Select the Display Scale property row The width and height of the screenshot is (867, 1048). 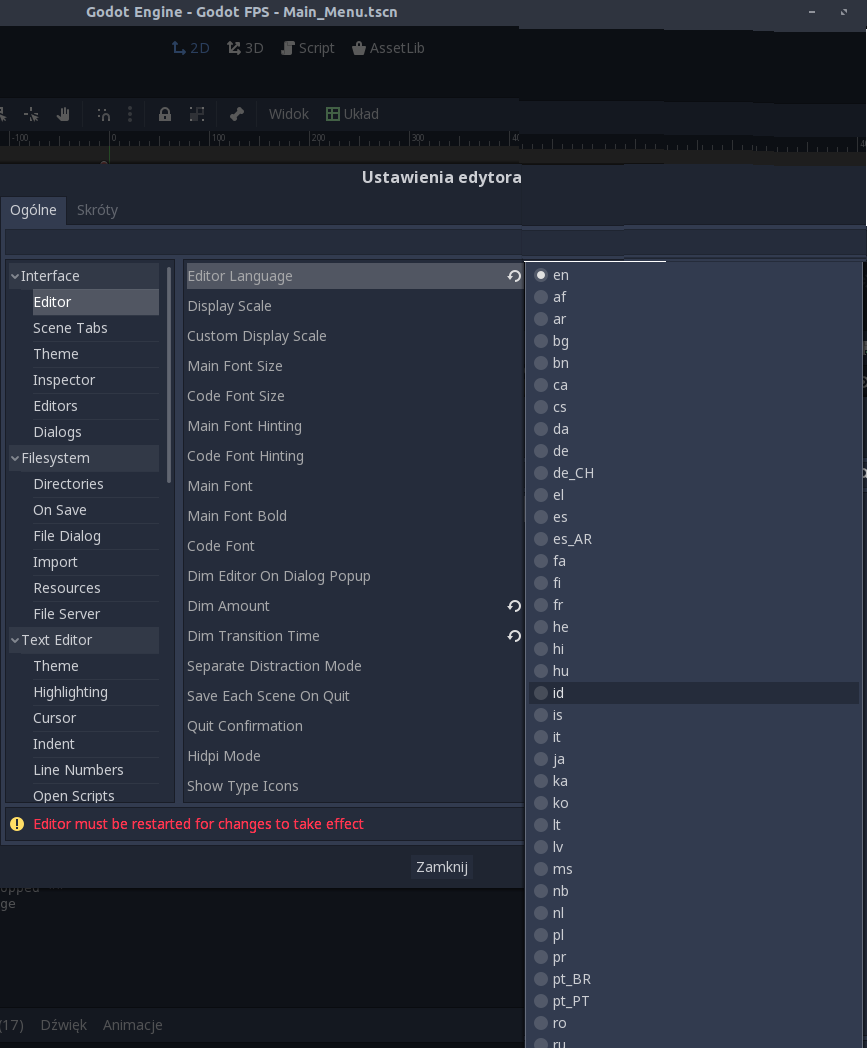(x=354, y=306)
